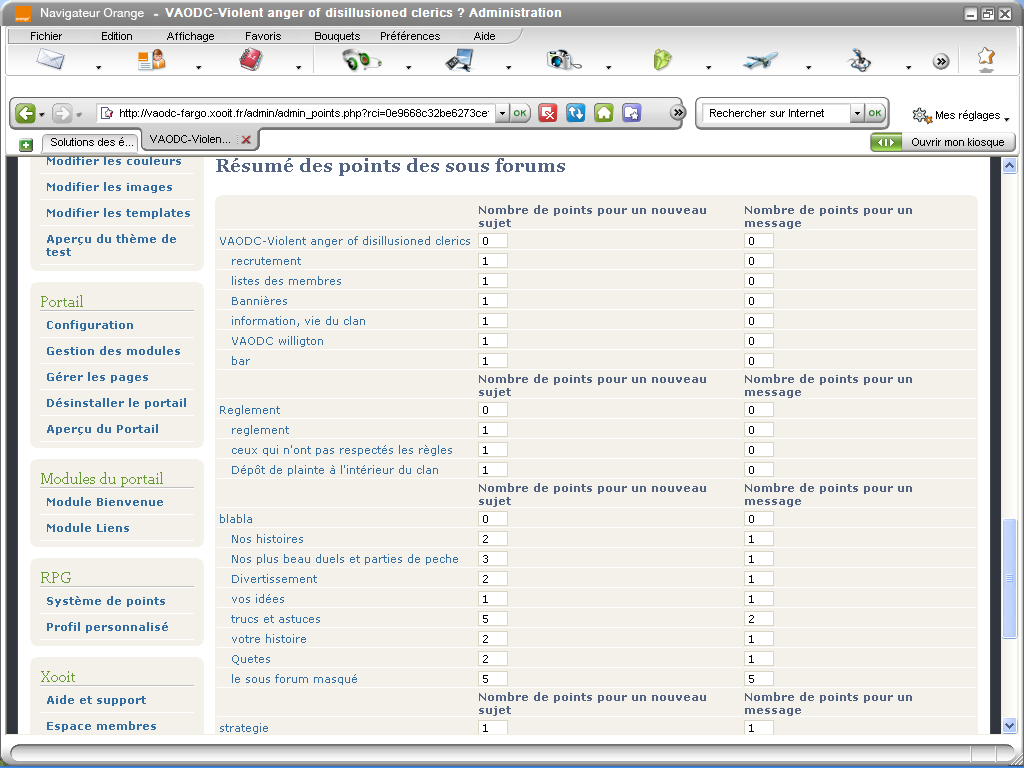The image size is (1024, 768).
Task: Click the page scroll down arrow
Action: point(1009,725)
